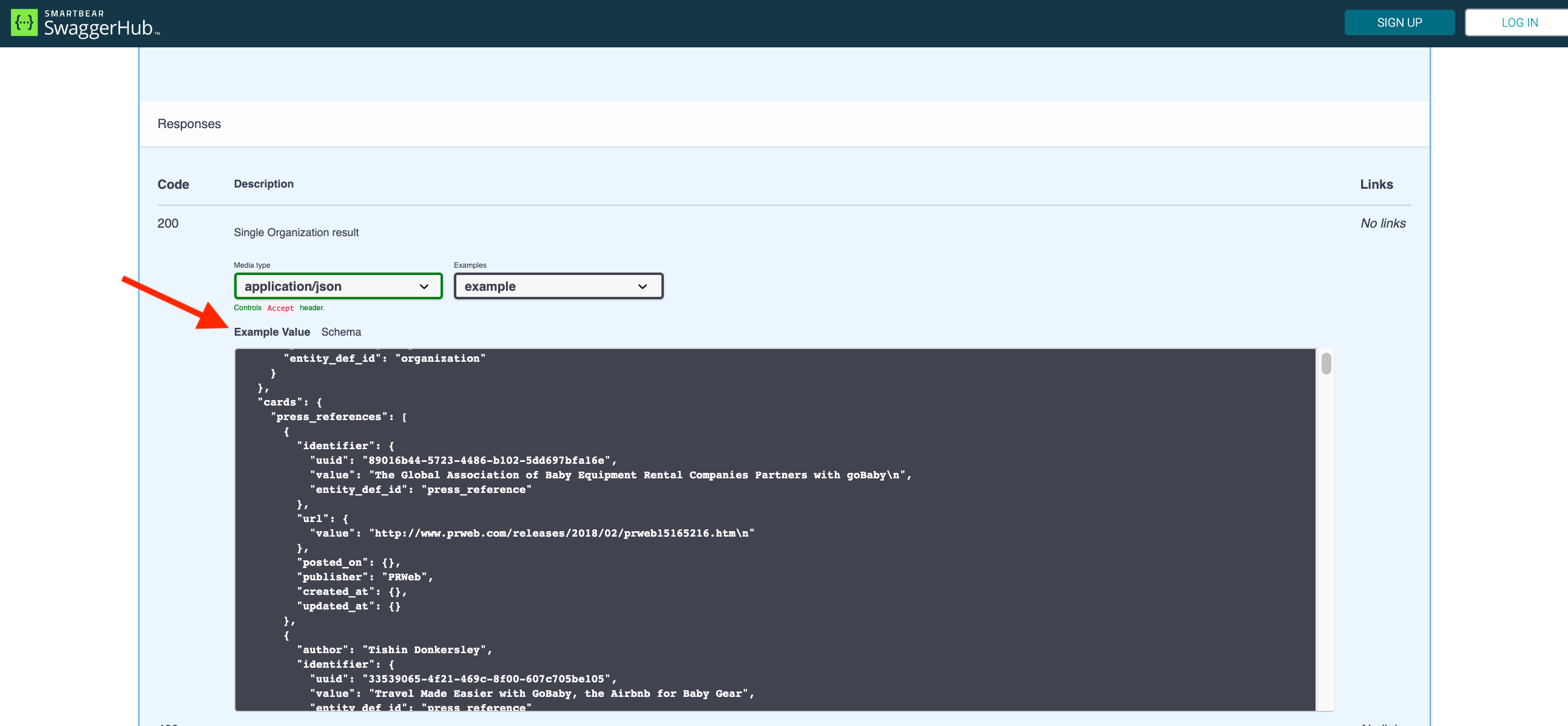Click the Responses section header

tap(189, 124)
